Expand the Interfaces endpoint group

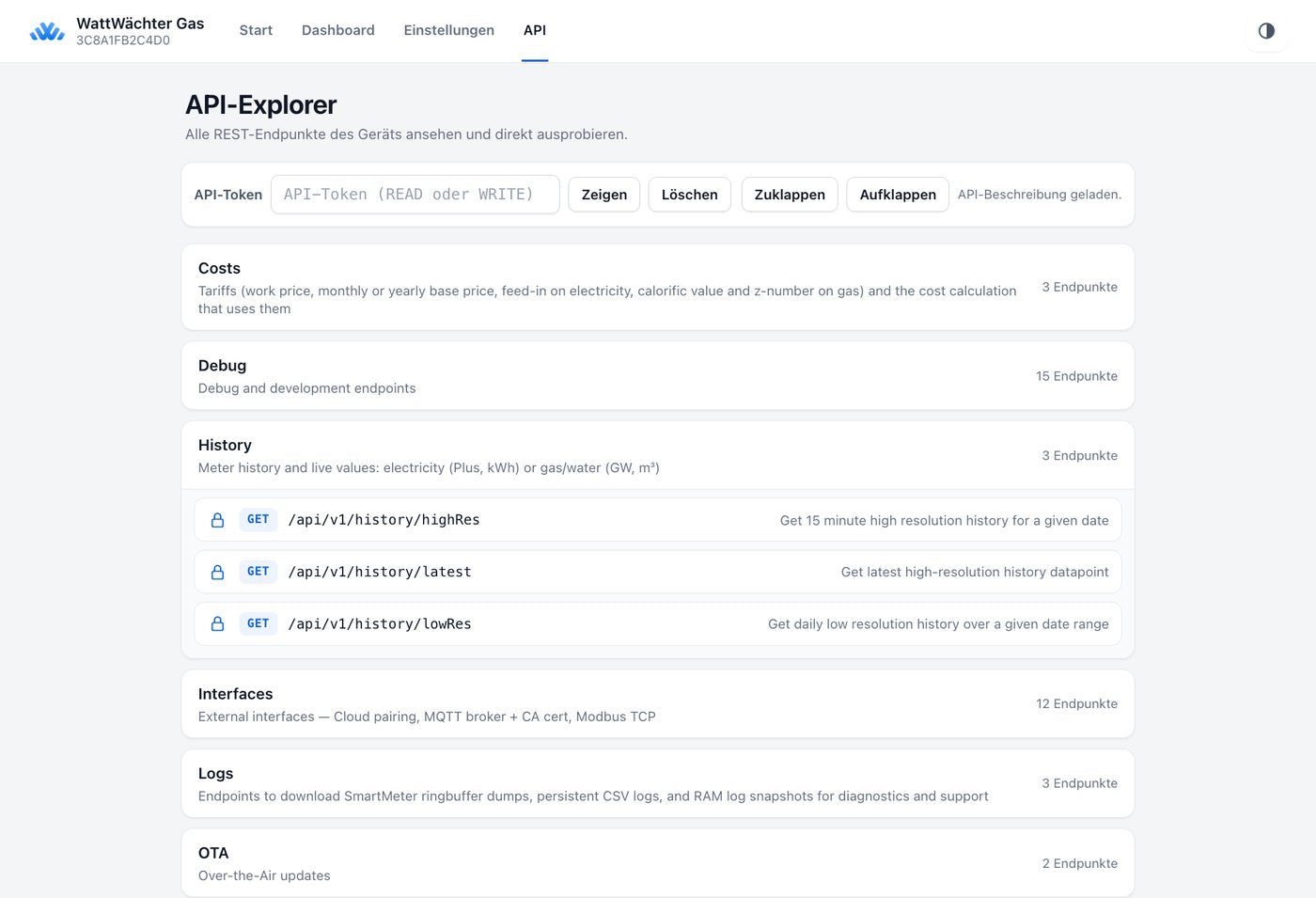pos(658,703)
